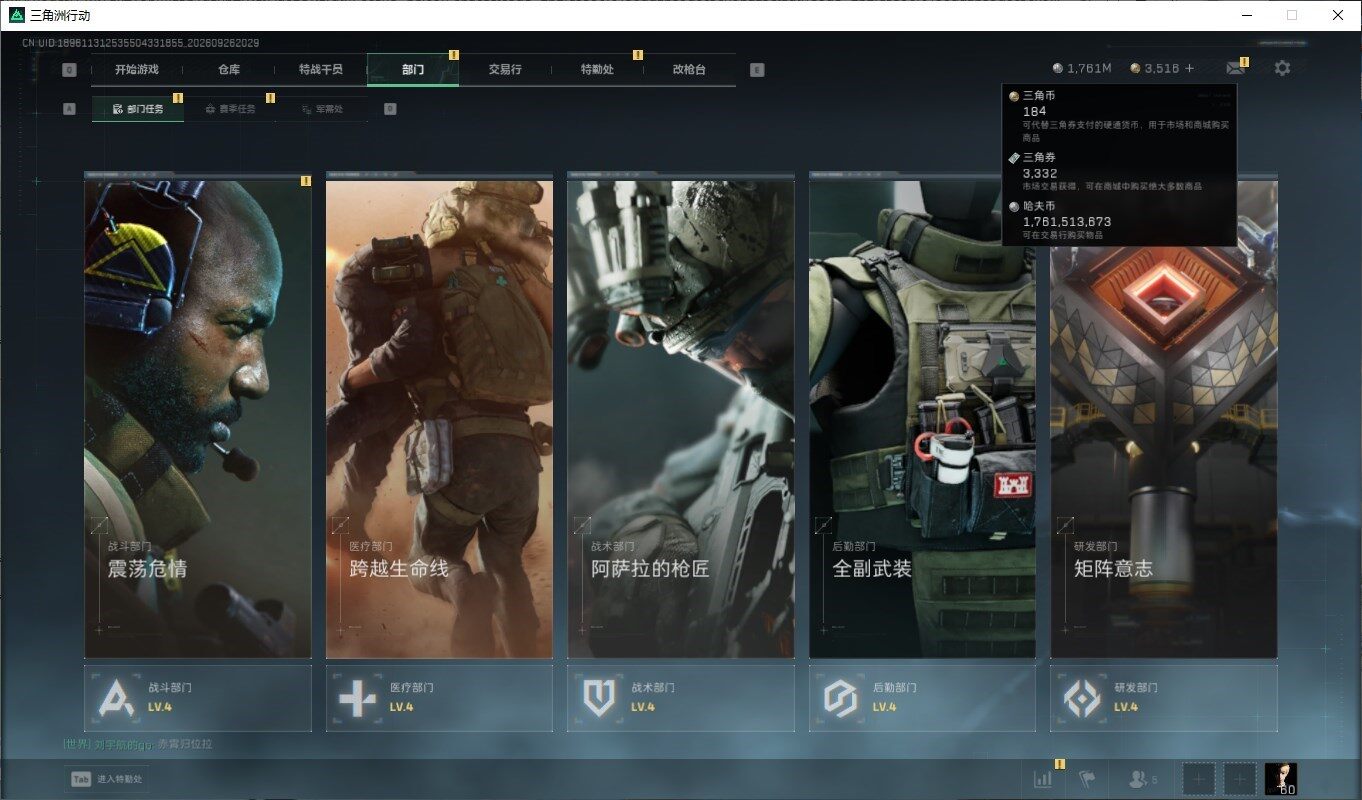Click the 三角券 amount 3,332 in tooltip
Viewport: 1362px width, 800px height.
click(1039, 173)
